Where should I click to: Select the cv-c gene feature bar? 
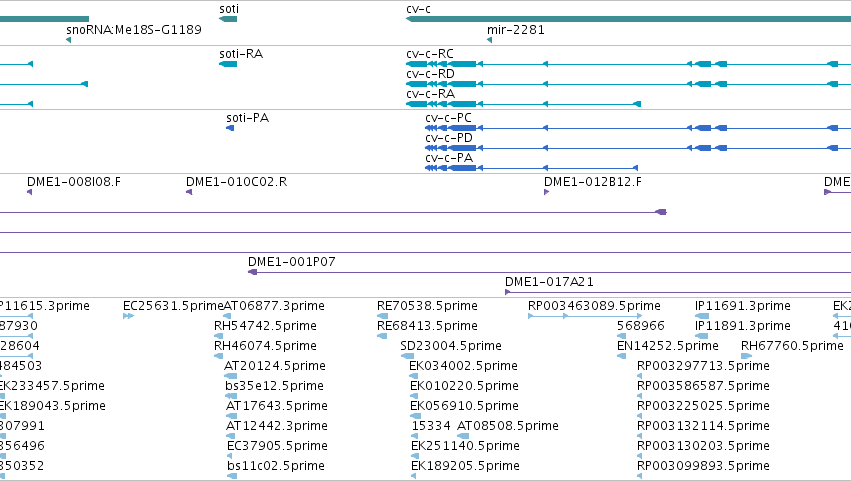click(628, 19)
